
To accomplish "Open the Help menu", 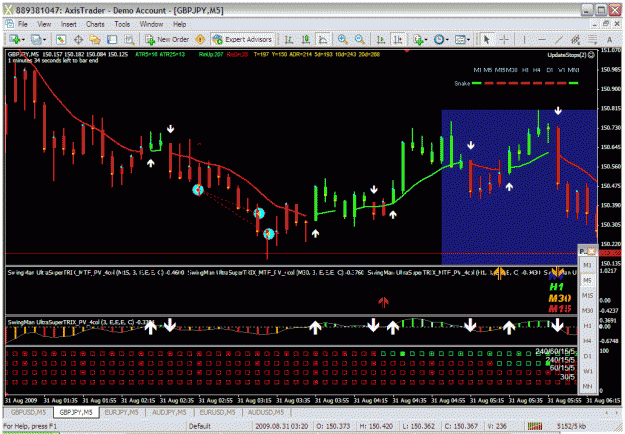I will pyautogui.click(x=179, y=24).
